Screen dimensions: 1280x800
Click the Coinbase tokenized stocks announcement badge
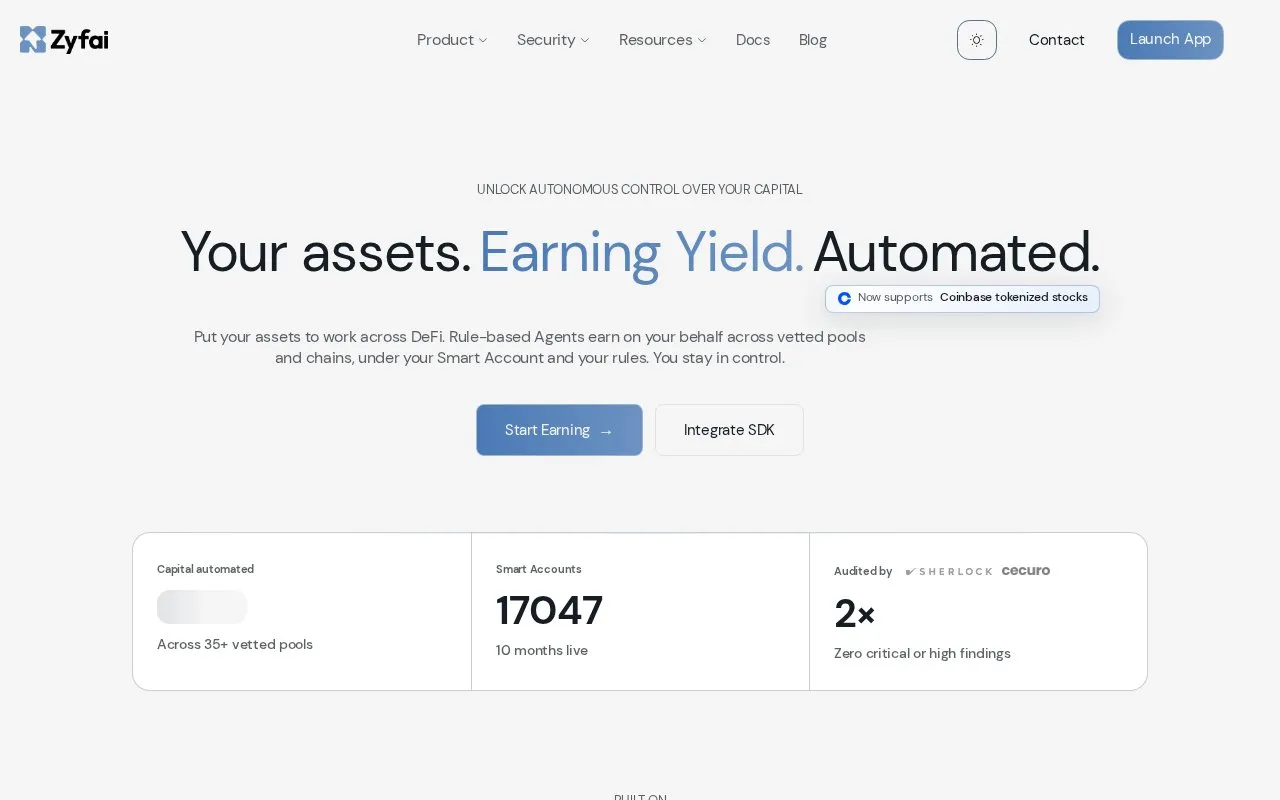962,298
